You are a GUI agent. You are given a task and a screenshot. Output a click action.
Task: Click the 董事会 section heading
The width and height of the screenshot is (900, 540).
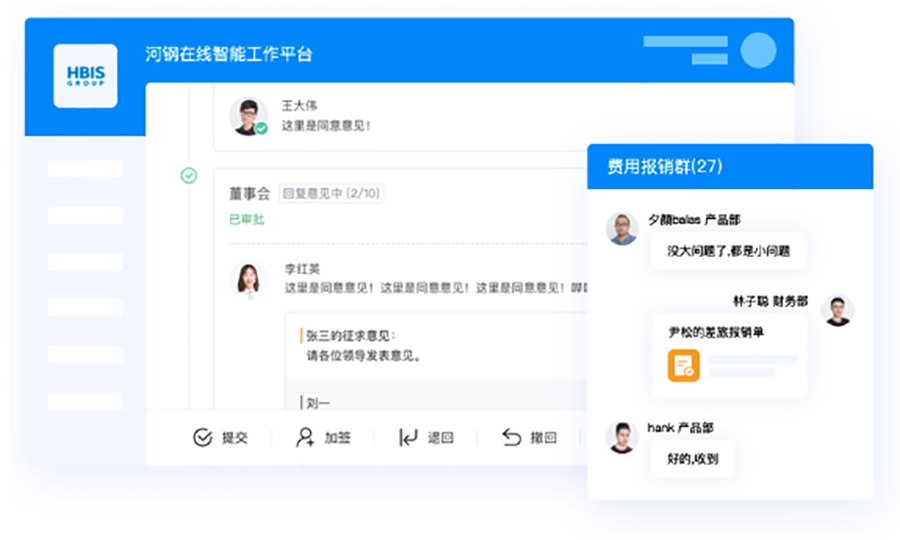[250, 194]
